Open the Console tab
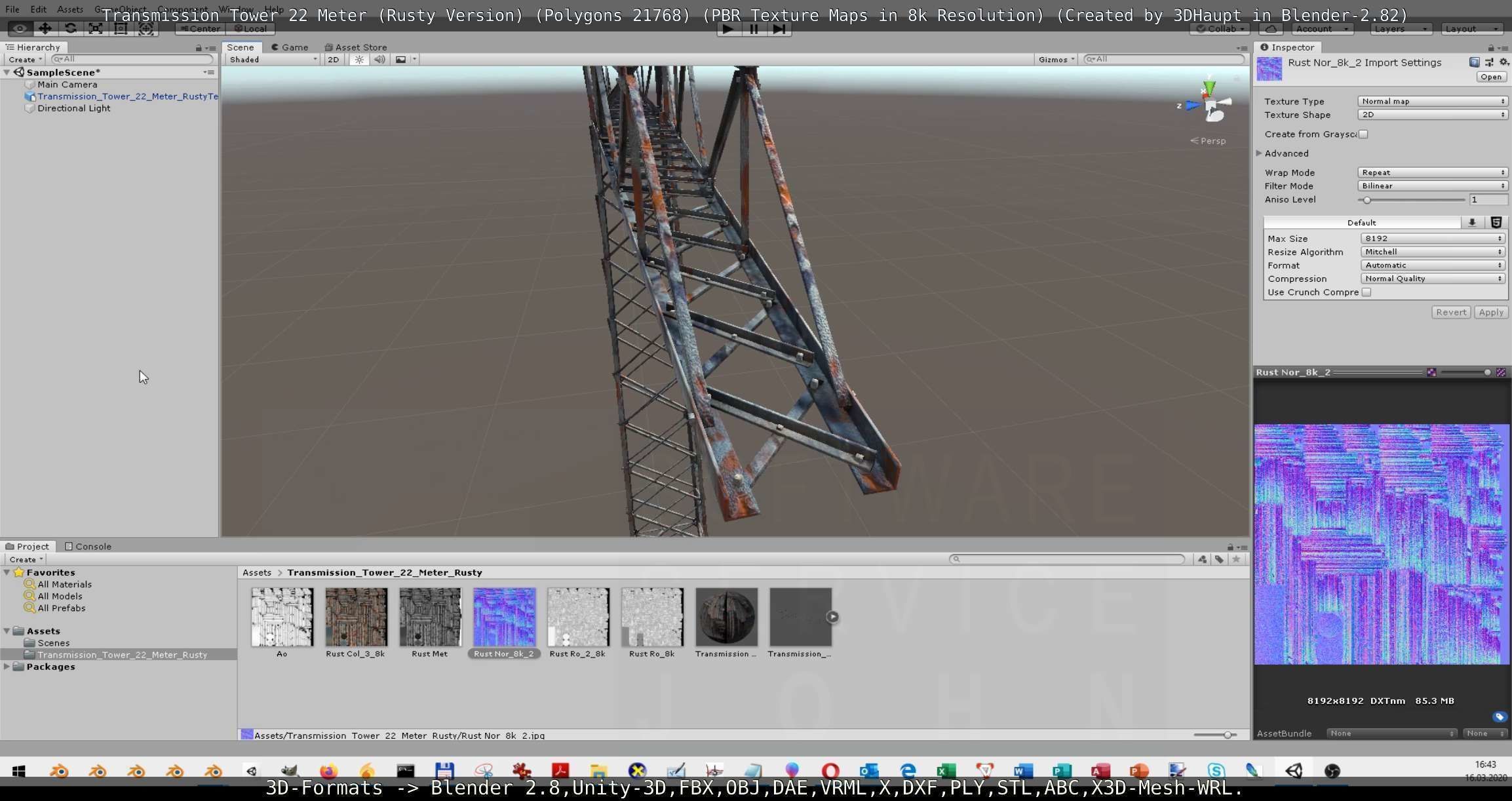Viewport: 1512px width, 801px height. click(88, 547)
